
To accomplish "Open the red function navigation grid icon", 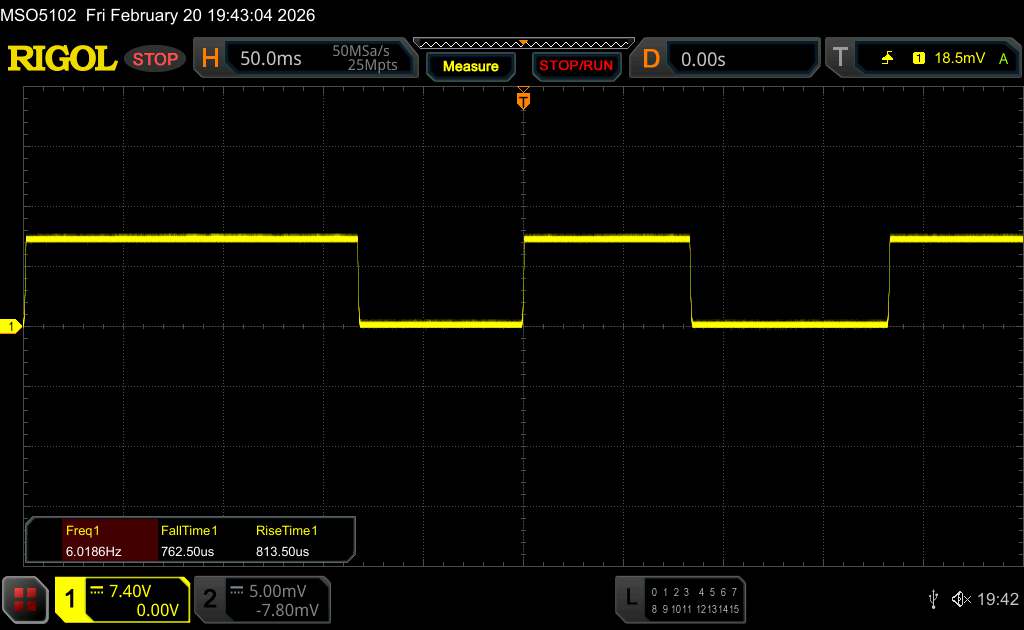I will click(26, 599).
